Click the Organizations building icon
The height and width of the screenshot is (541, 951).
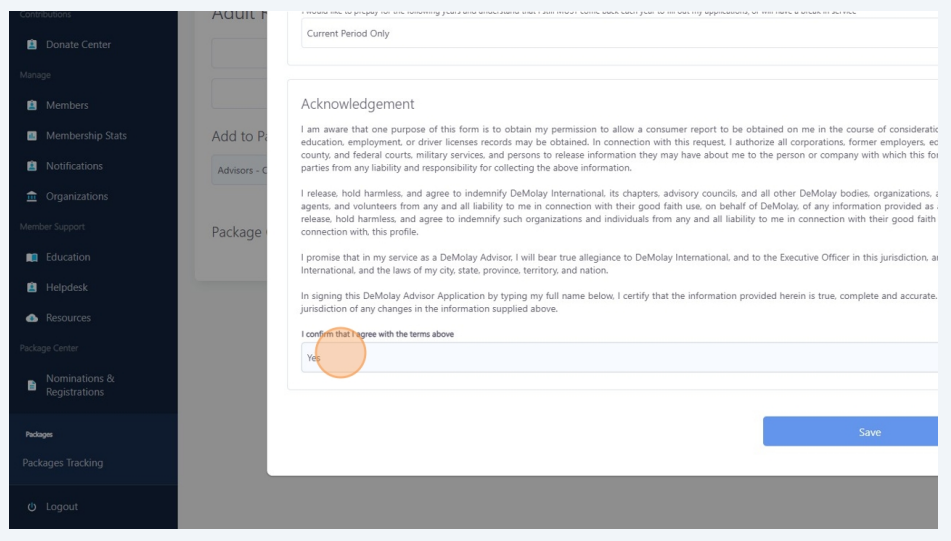(x=32, y=196)
